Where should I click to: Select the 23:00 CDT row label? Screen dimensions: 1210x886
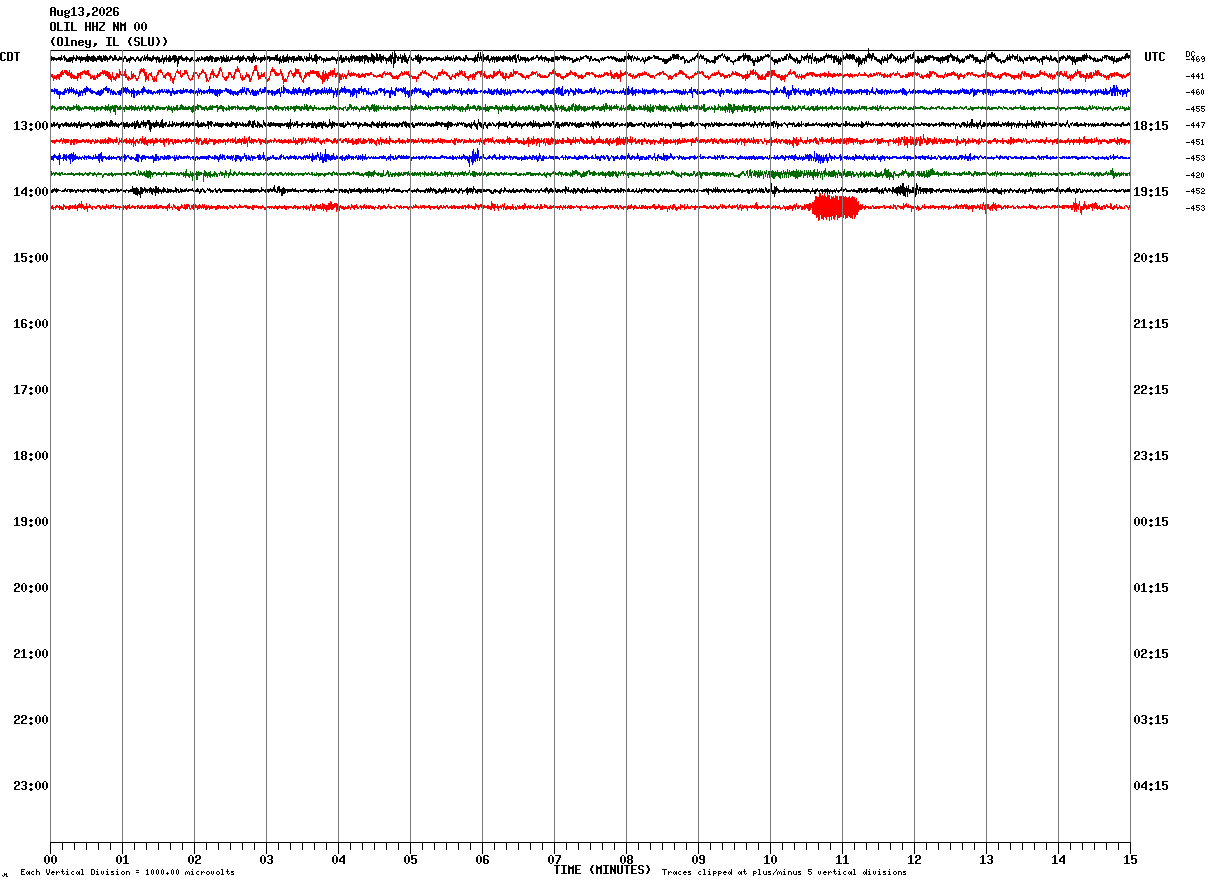click(x=31, y=786)
